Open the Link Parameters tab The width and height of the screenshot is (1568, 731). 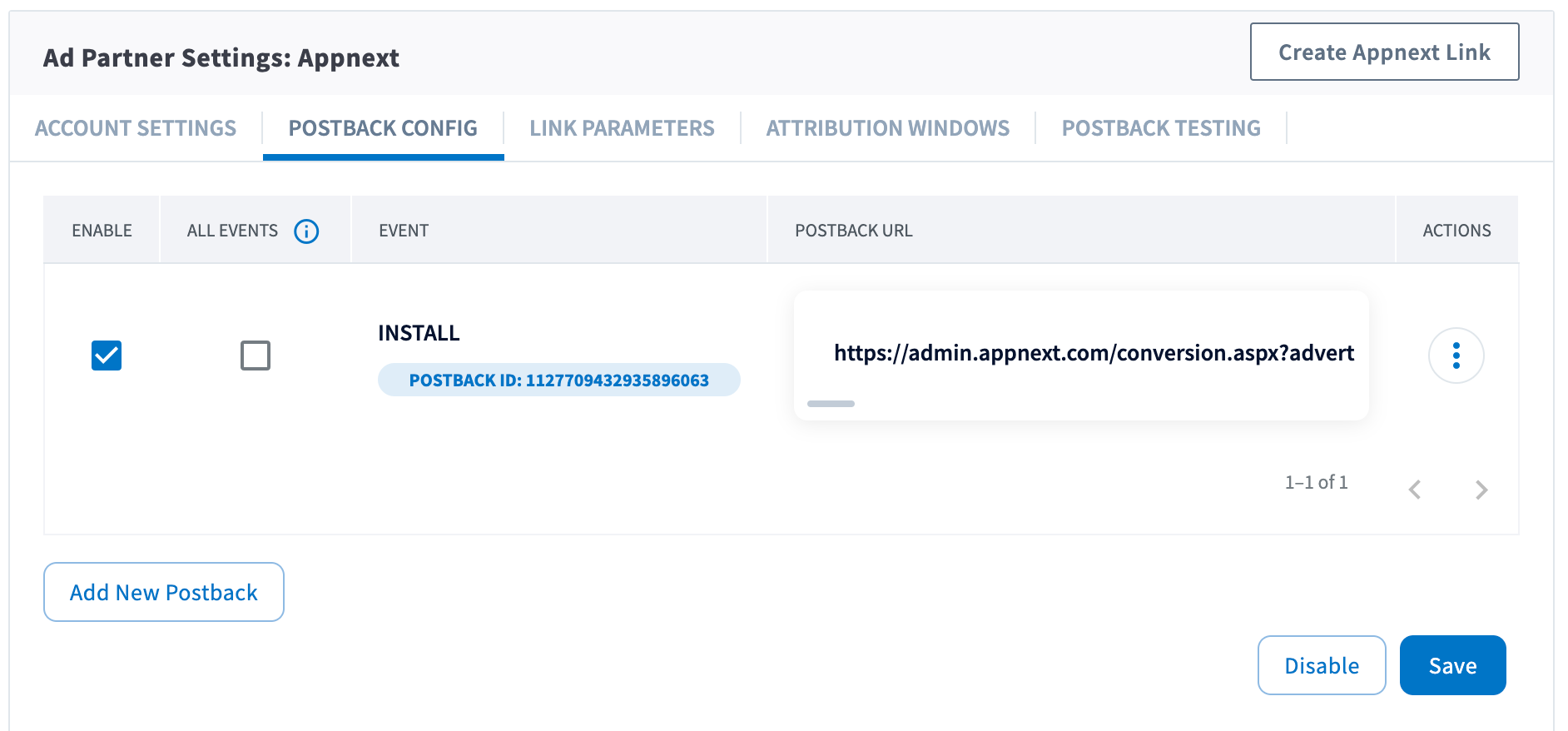(622, 128)
